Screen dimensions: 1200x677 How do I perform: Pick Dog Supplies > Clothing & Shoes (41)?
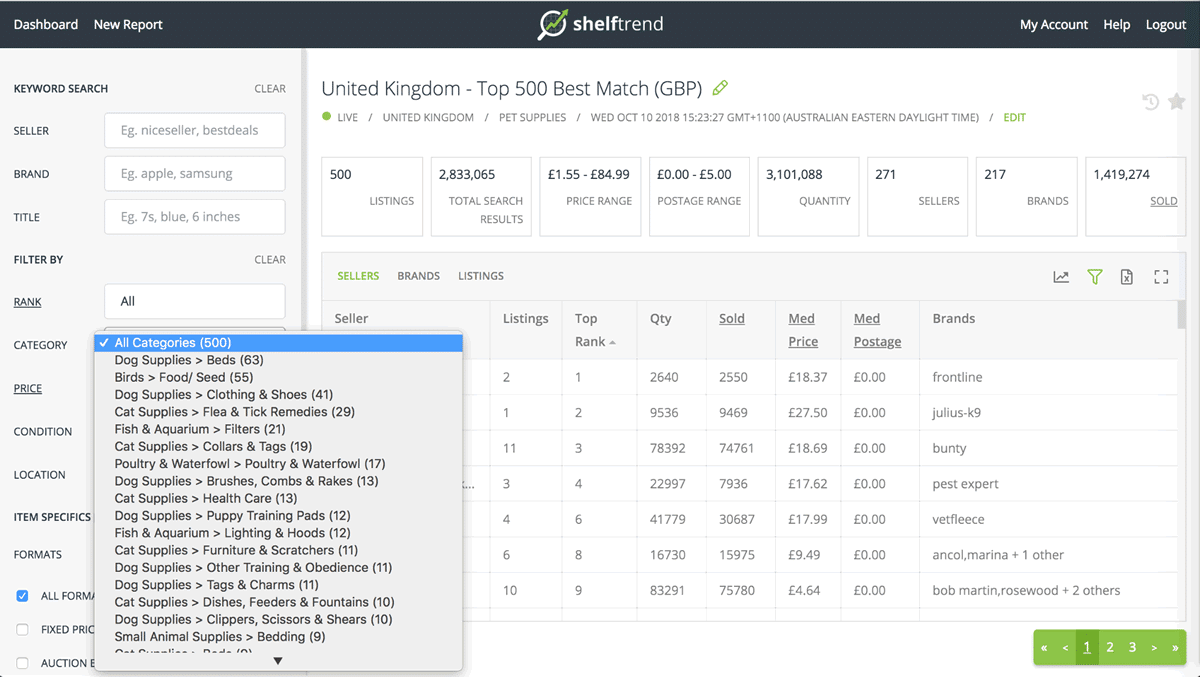pyautogui.click(x=279, y=395)
